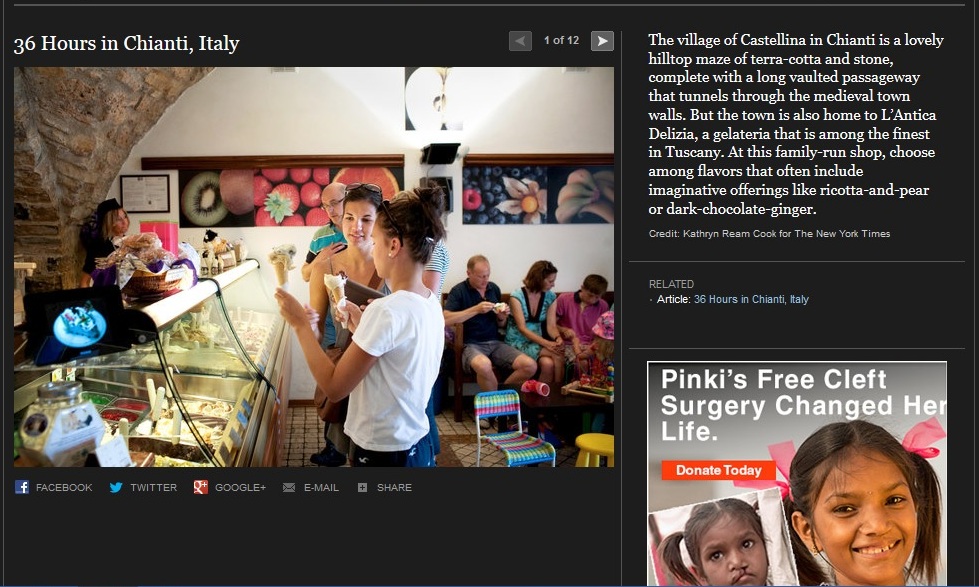Send via the E-MAIL label
Image resolution: width=979 pixels, height=587 pixels.
coord(322,487)
